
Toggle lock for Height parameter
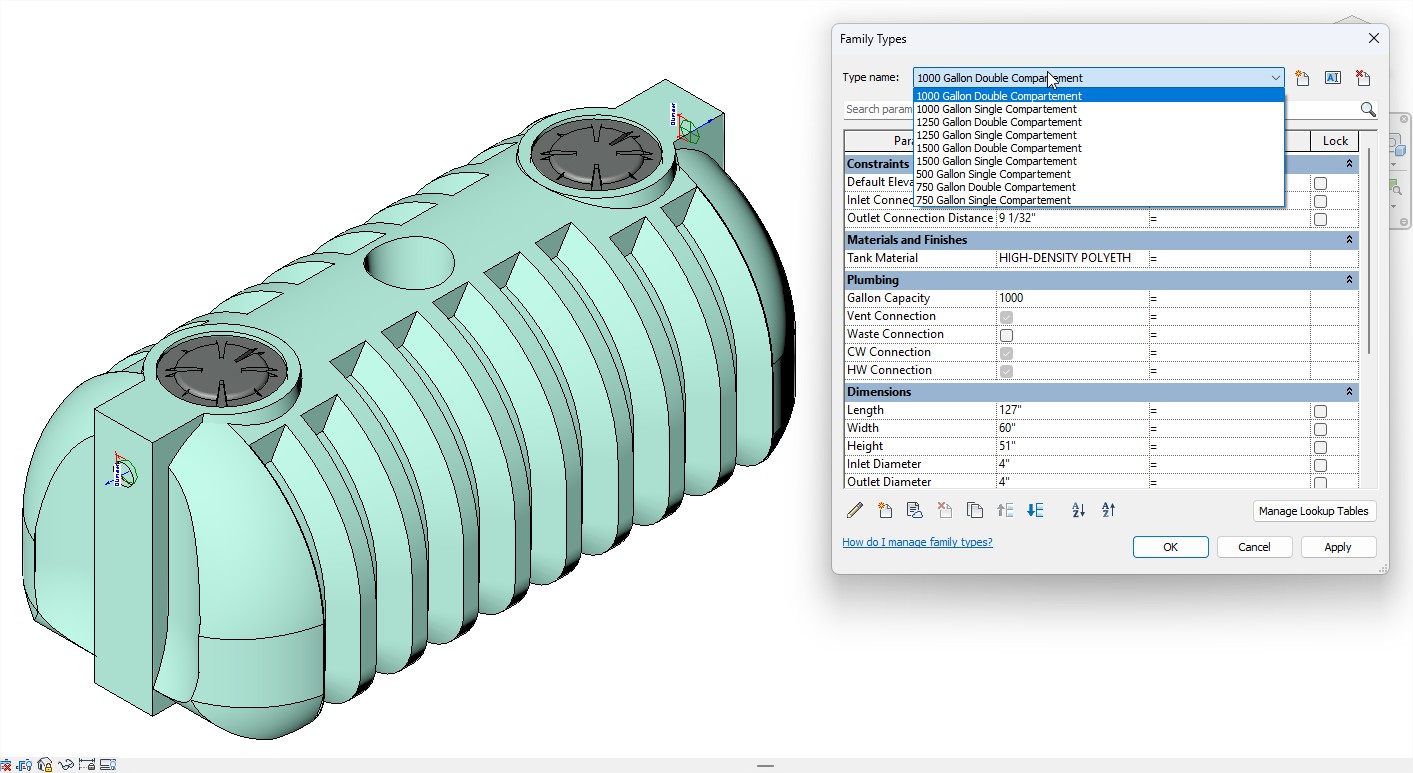[x=1320, y=447]
